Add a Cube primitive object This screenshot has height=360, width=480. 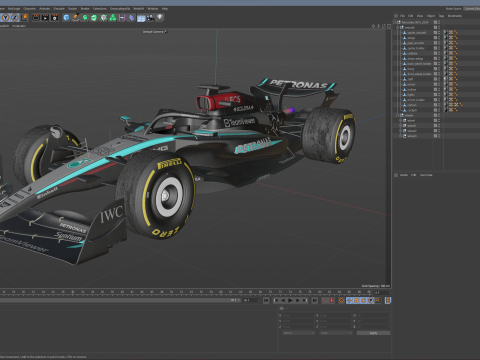[66, 17]
